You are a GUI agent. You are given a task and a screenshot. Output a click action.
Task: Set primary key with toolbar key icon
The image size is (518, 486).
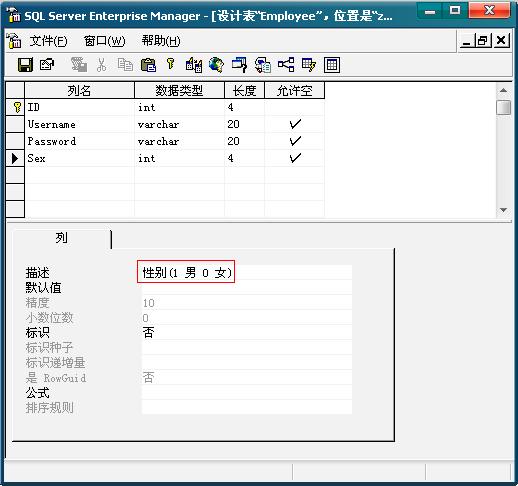click(170, 64)
